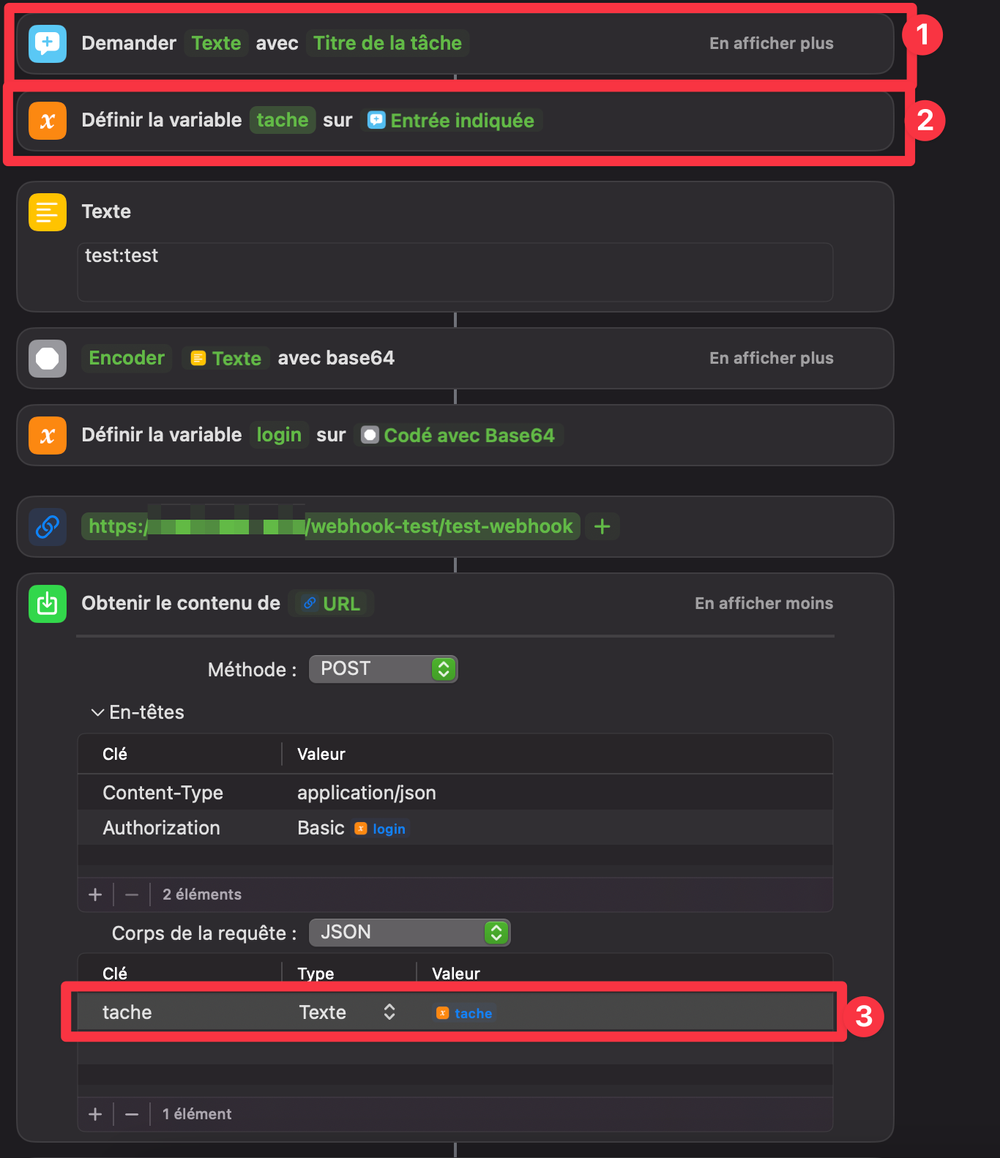Click En afficher plus on the Demander action

(771, 44)
